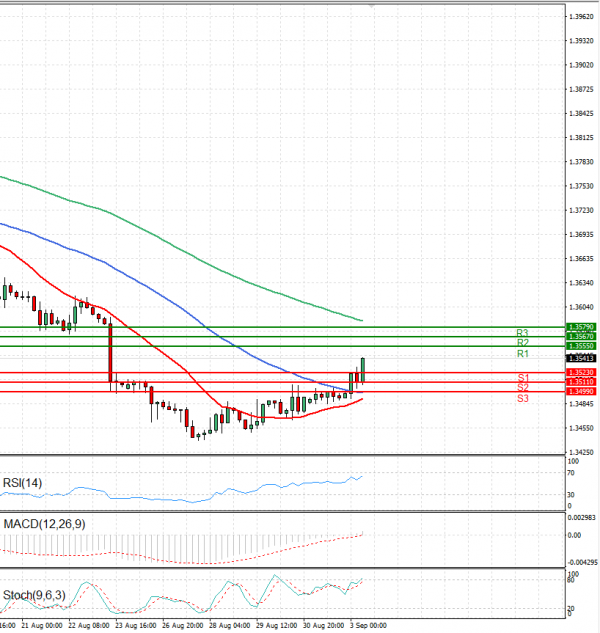Click the Stoch(9,6,3) indicator label
Viewport: 600px width, 633px height.
point(34,595)
